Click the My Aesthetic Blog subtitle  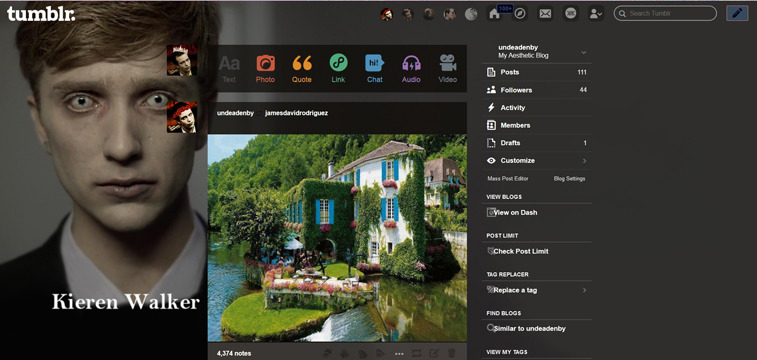(523, 55)
